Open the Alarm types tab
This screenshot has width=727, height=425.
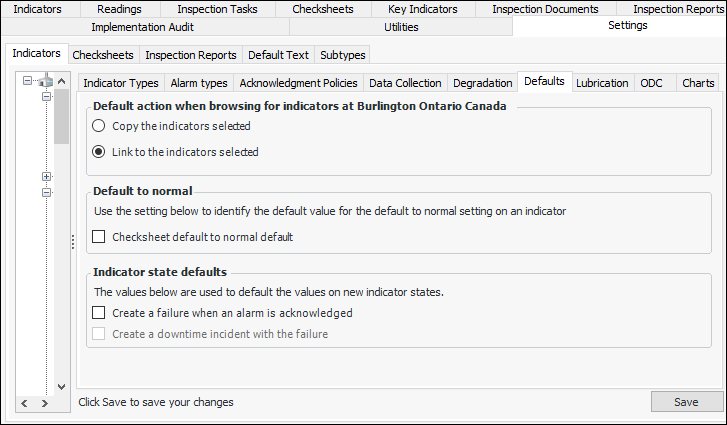199,83
